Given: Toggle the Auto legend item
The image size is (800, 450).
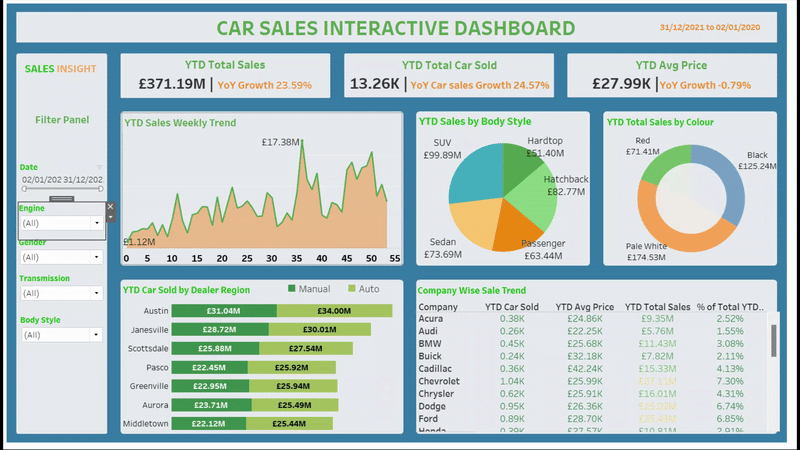Looking at the screenshot, I should tap(361, 289).
